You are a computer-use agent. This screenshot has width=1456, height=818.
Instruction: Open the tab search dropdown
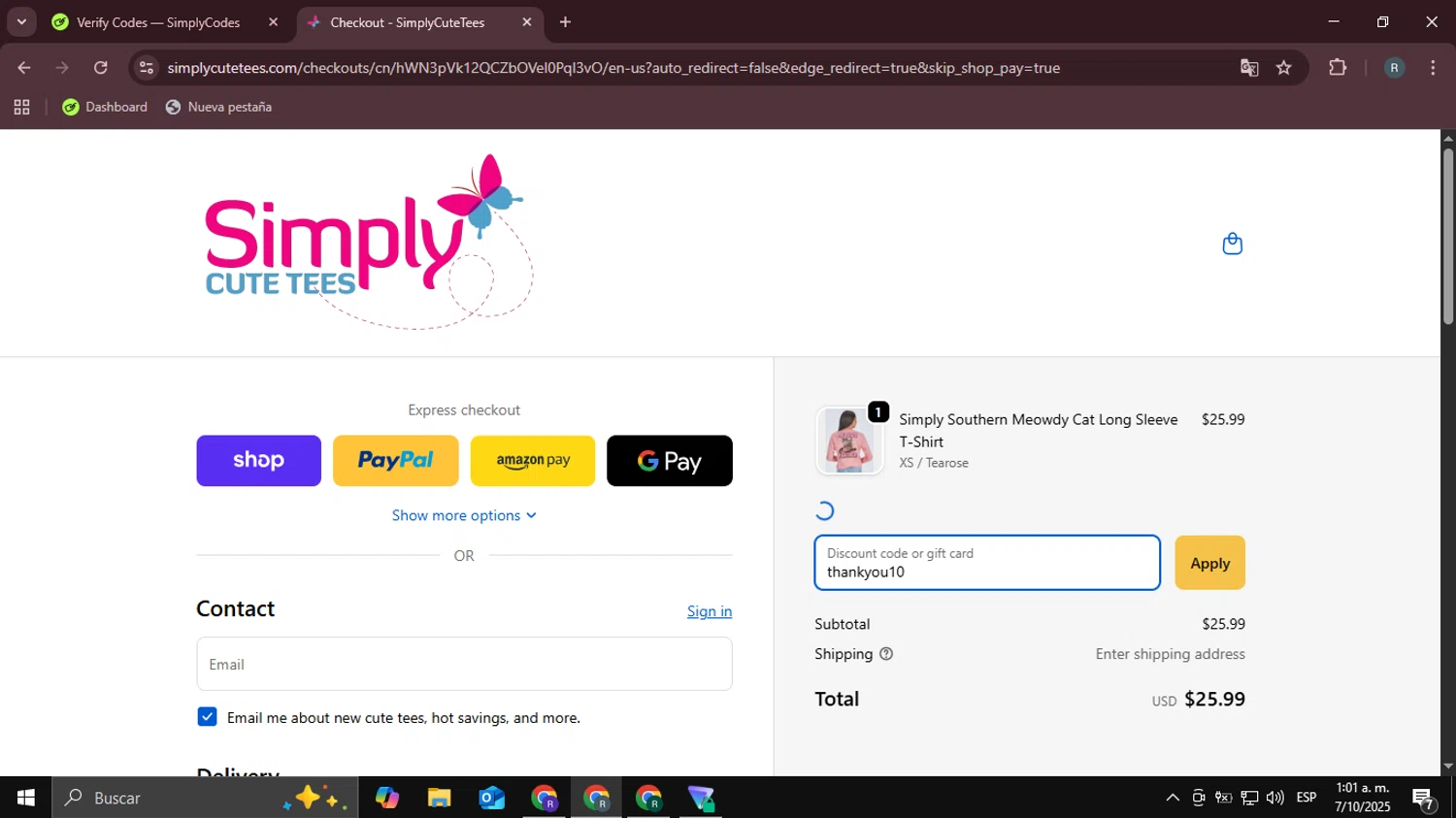(21, 22)
